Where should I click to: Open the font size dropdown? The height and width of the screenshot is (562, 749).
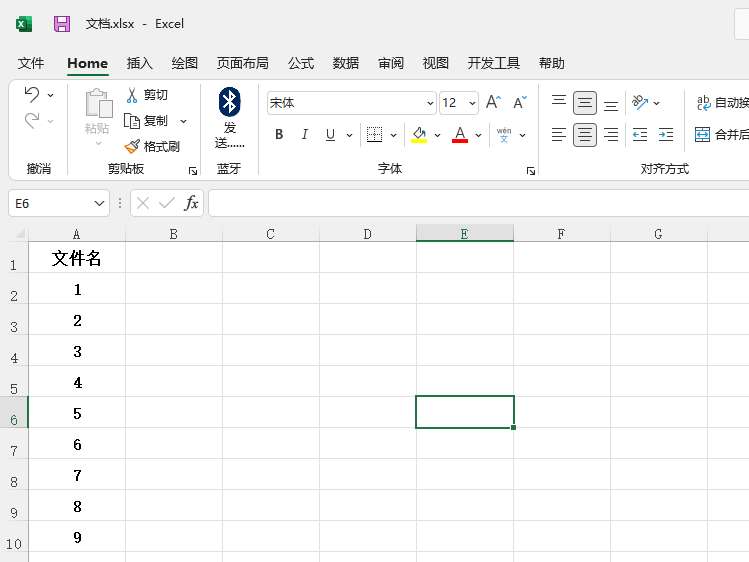point(472,103)
